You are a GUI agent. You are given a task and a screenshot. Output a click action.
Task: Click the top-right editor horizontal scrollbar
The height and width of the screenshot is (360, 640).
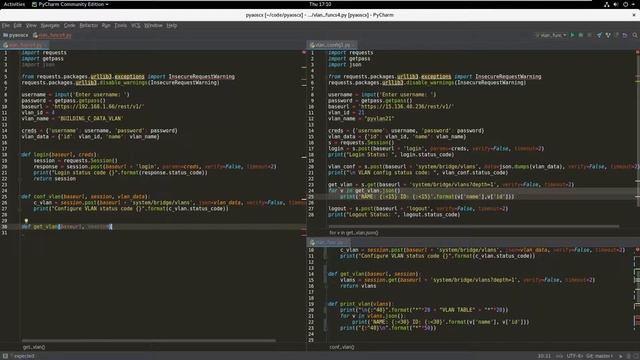474,226
